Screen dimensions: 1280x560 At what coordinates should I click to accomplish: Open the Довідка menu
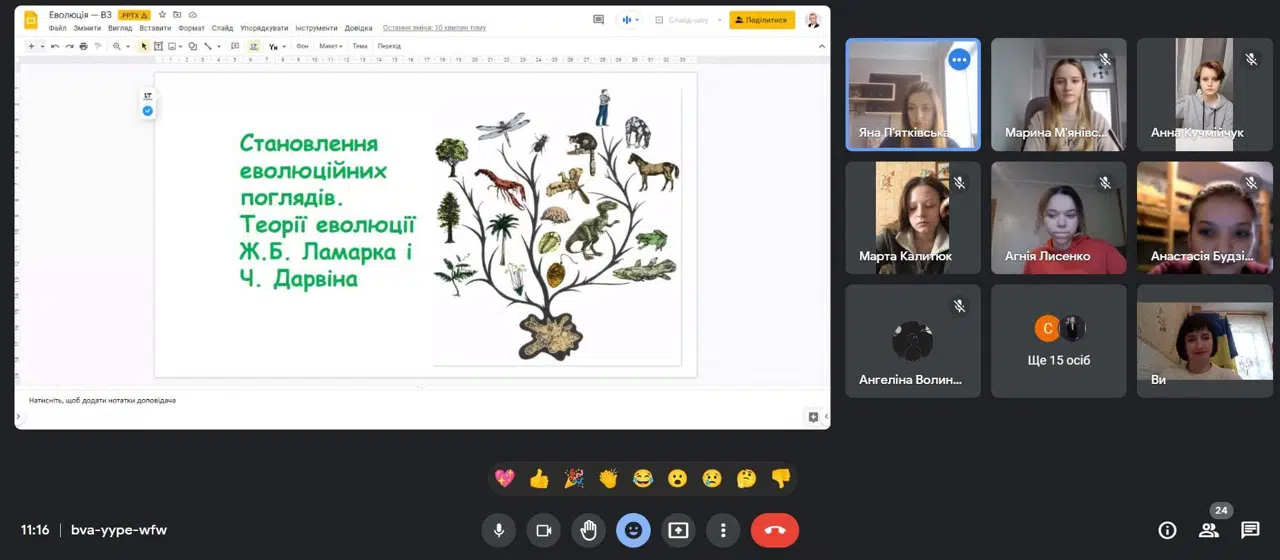pos(358,28)
